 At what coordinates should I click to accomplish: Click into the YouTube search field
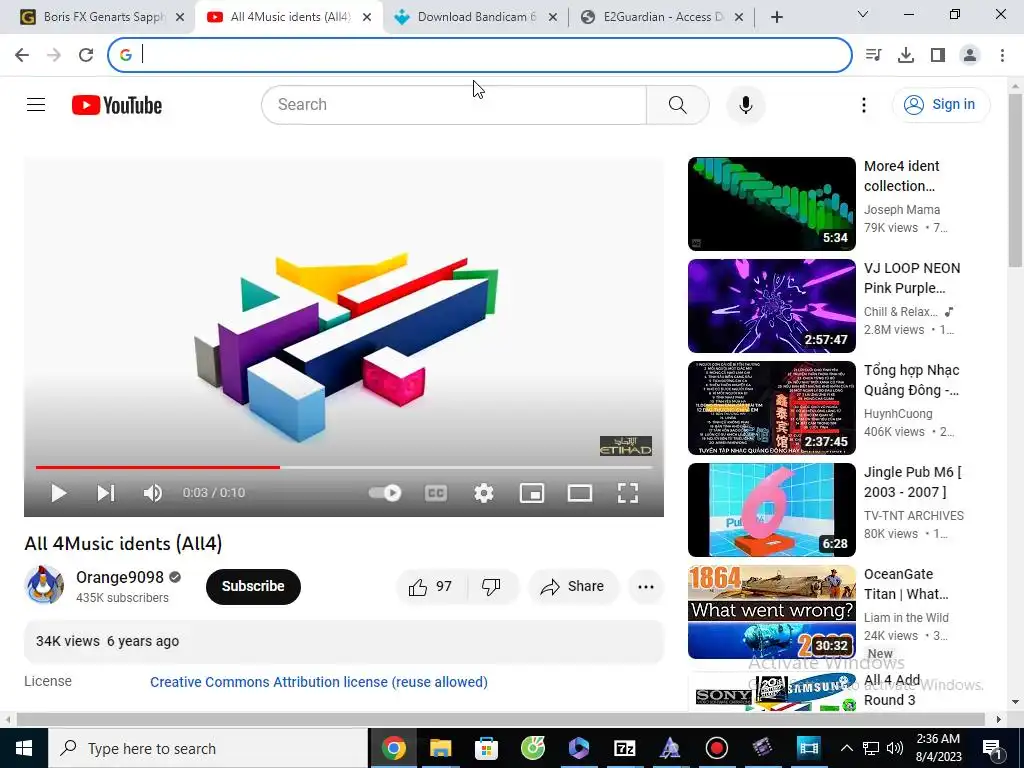(453, 104)
